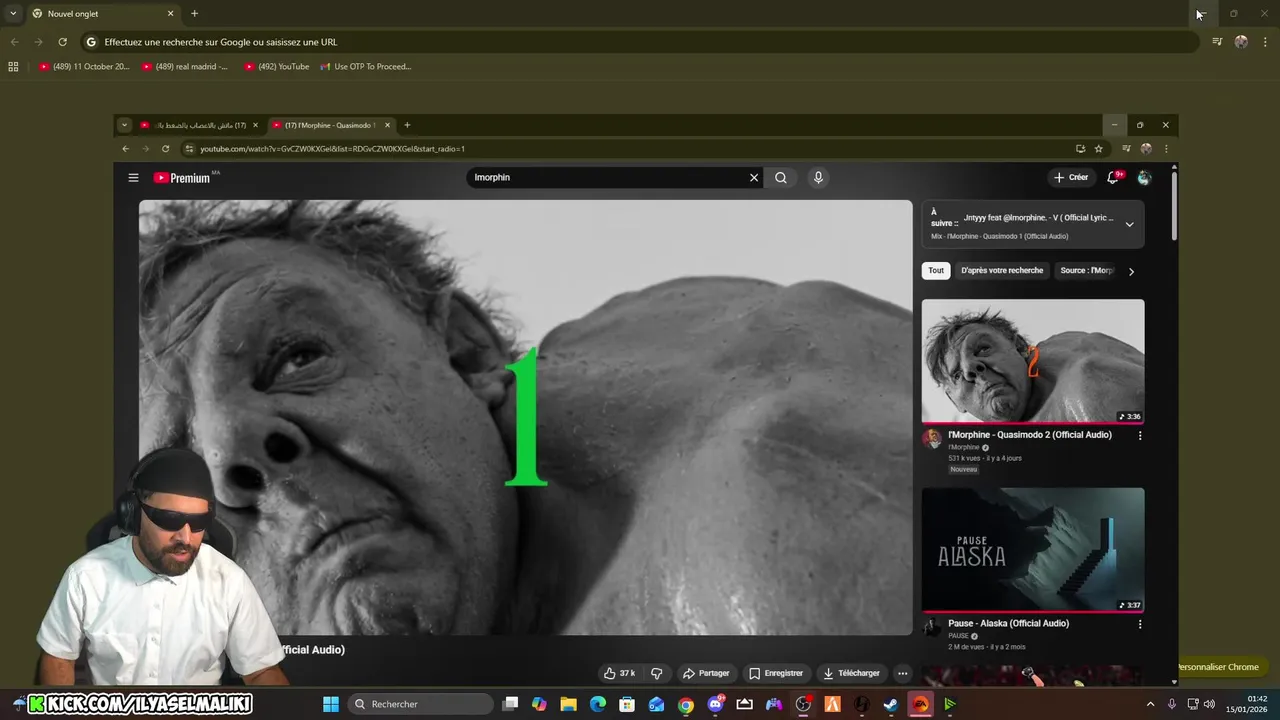Select D'après votre recherche filter chip
Image resolution: width=1280 pixels, height=720 pixels.
tap(1002, 271)
